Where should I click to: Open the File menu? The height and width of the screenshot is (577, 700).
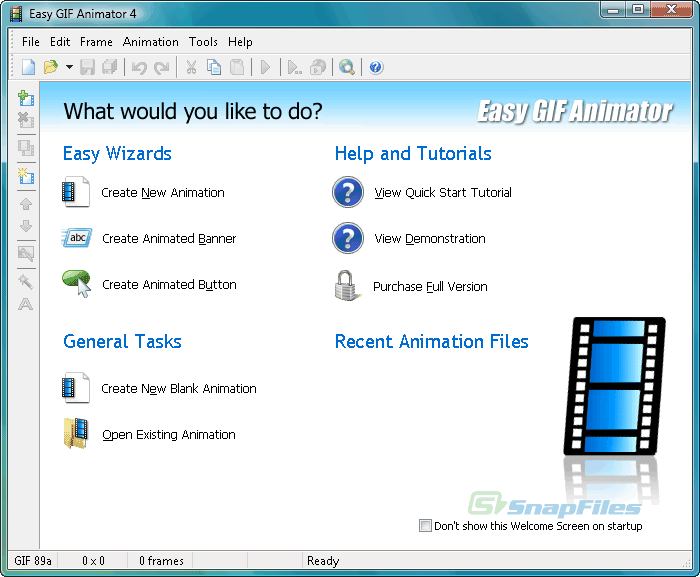point(31,42)
